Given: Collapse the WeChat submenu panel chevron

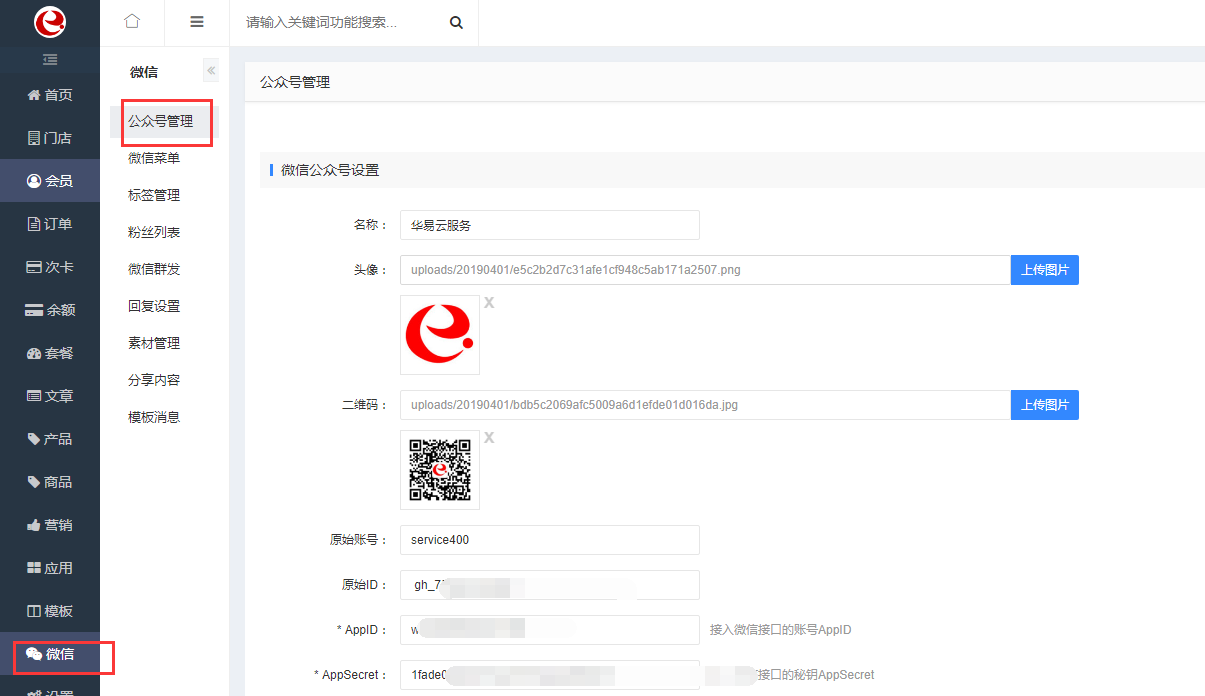Looking at the screenshot, I should (x=211, y=71).
